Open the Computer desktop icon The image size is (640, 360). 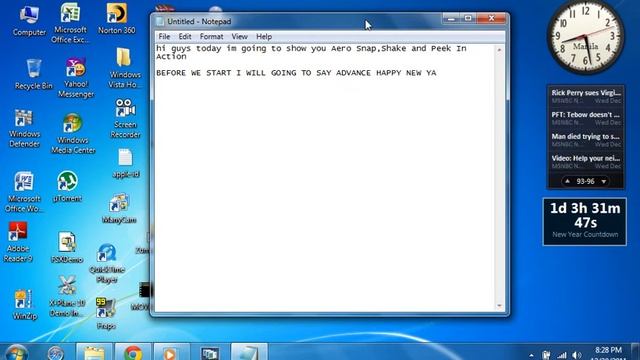pyautogui.click(x=29, y=20)
